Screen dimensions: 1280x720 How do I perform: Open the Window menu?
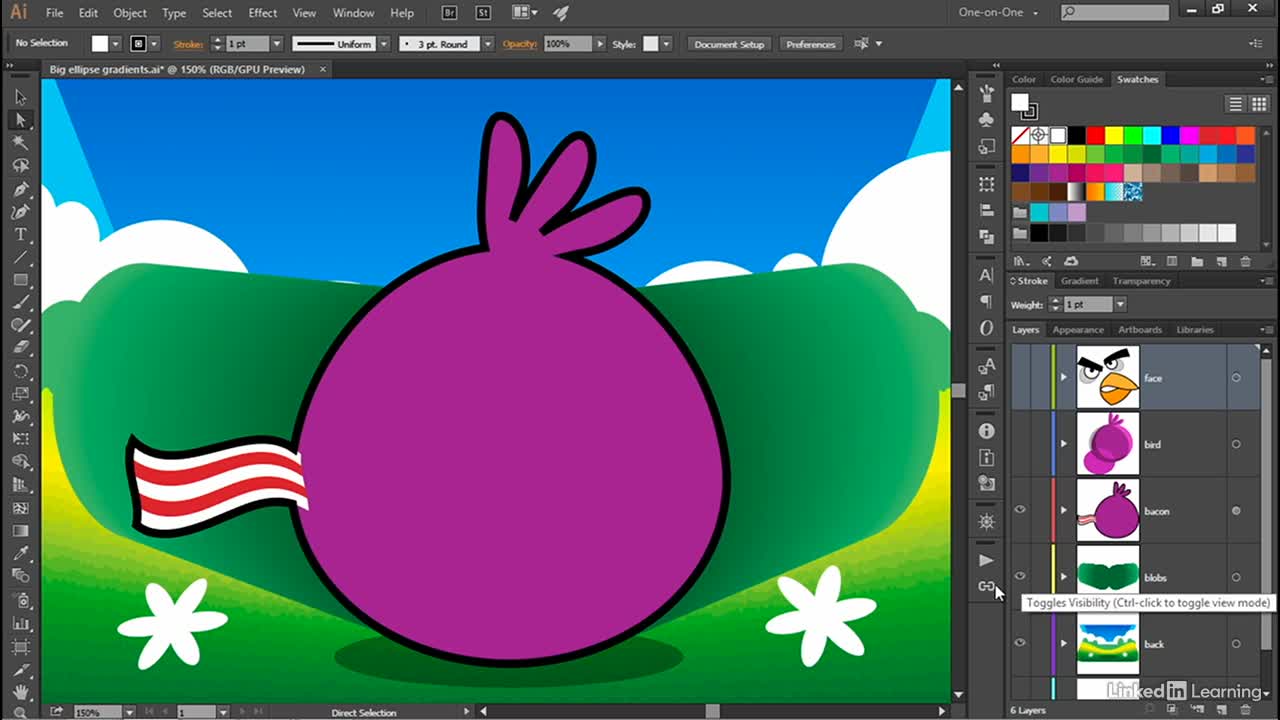tap(353, 13)
